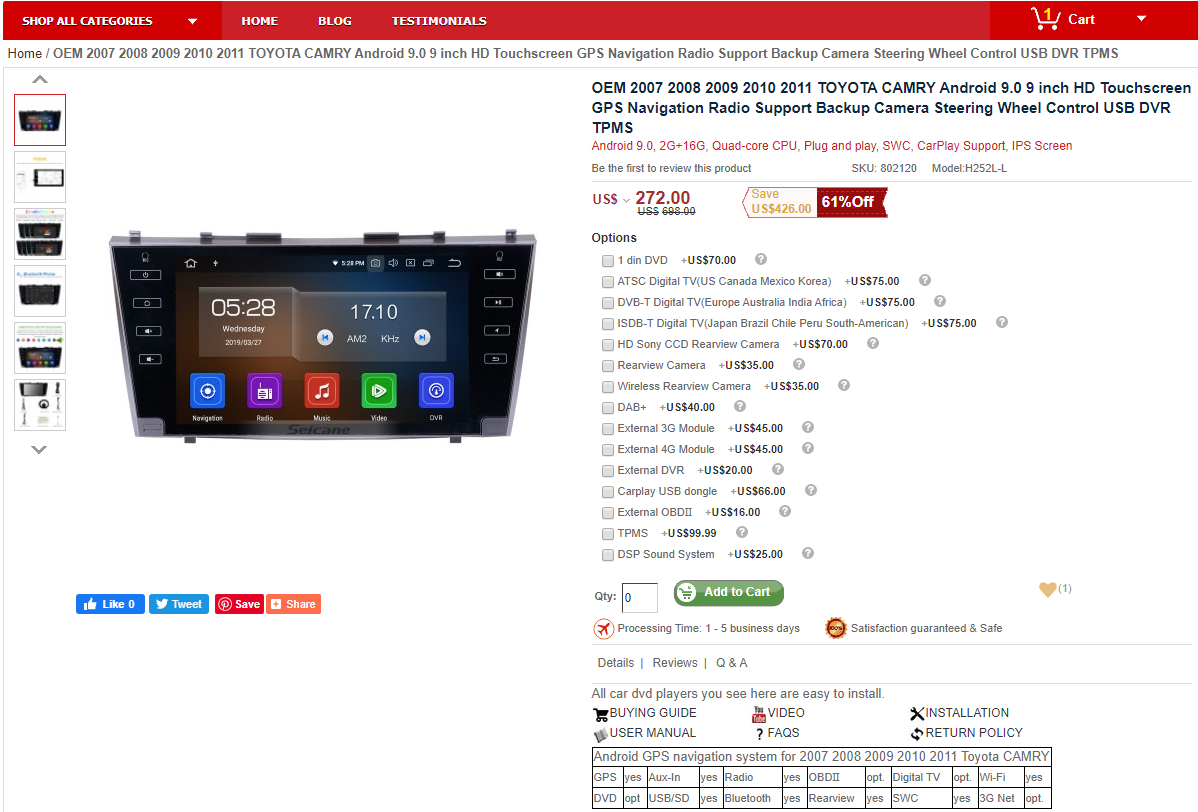Screen dimensions: 1198x812
Task: Click the help icon beside TPMS option
Action: coord(741,532)
